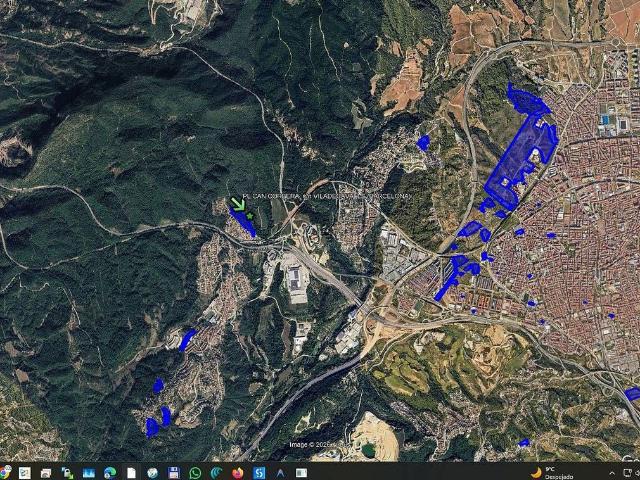Click the PL CAN CORDERA placemark label
This screenshot has width=640, height=480.
(327, 197)
